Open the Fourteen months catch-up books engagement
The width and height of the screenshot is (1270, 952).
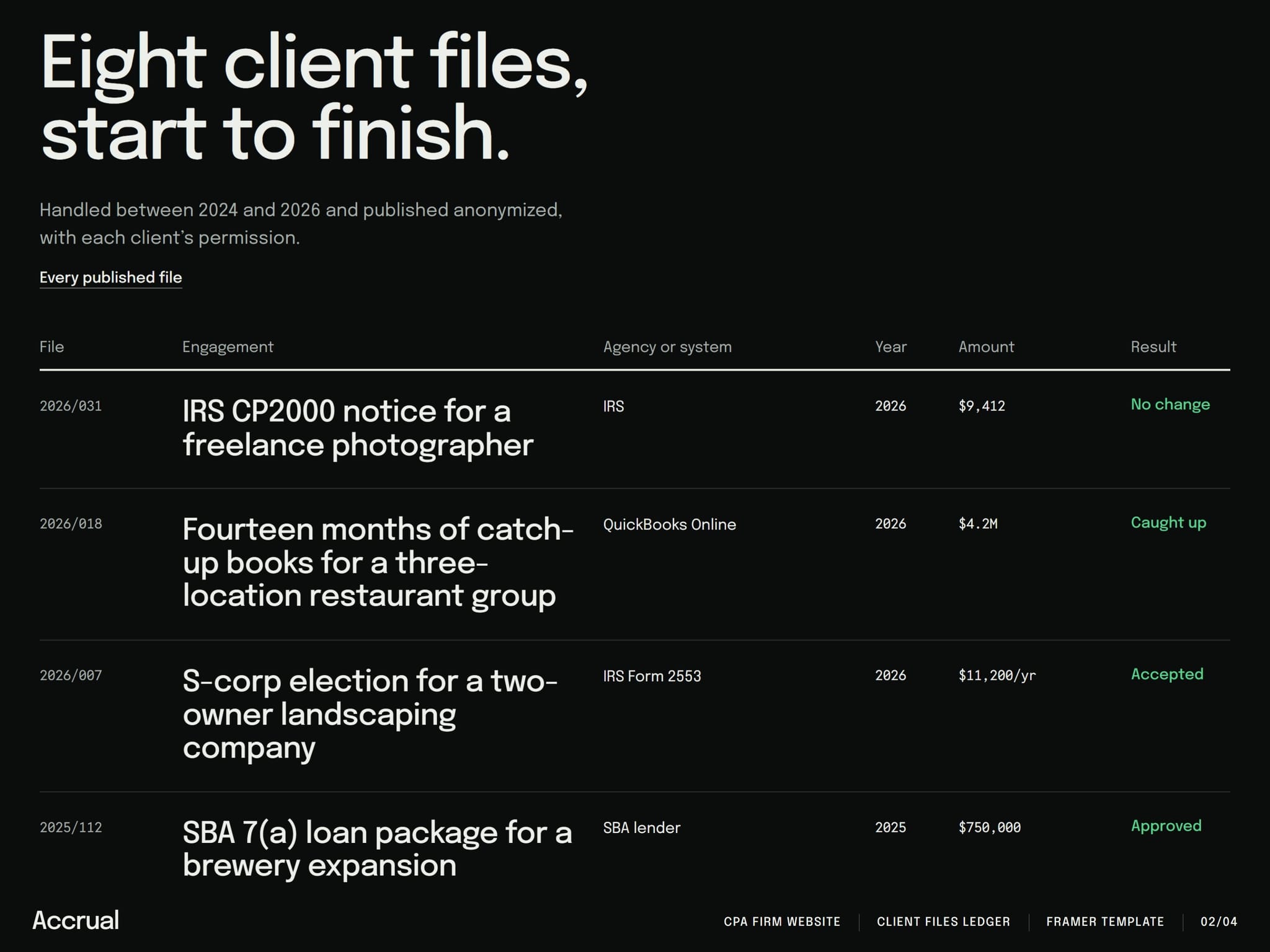pyautogui.click(x=378, y=563)
